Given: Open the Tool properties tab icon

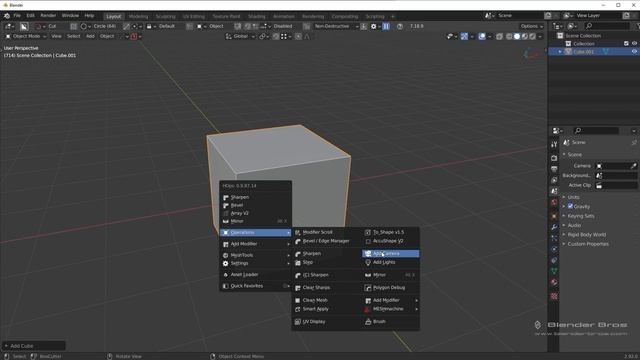Looking at the screenshot, I should pos(554,144).
